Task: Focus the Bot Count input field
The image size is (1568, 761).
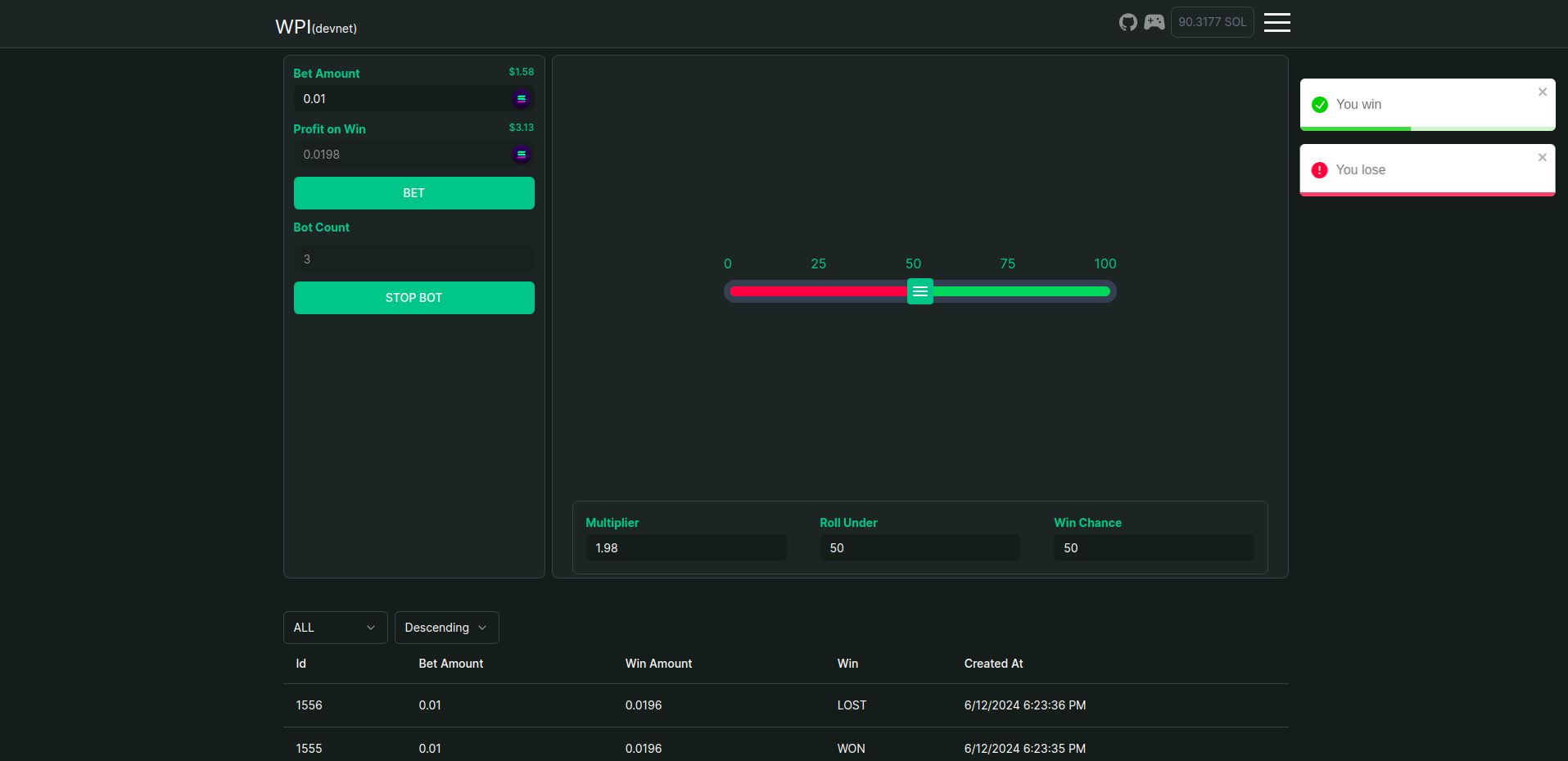Action: [x=414, y=259]
